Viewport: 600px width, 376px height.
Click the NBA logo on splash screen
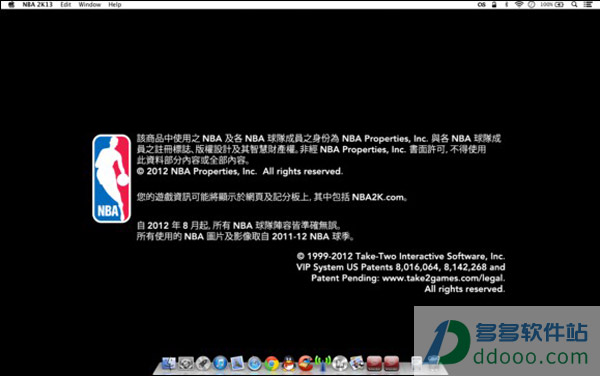[x=111, y=179]
